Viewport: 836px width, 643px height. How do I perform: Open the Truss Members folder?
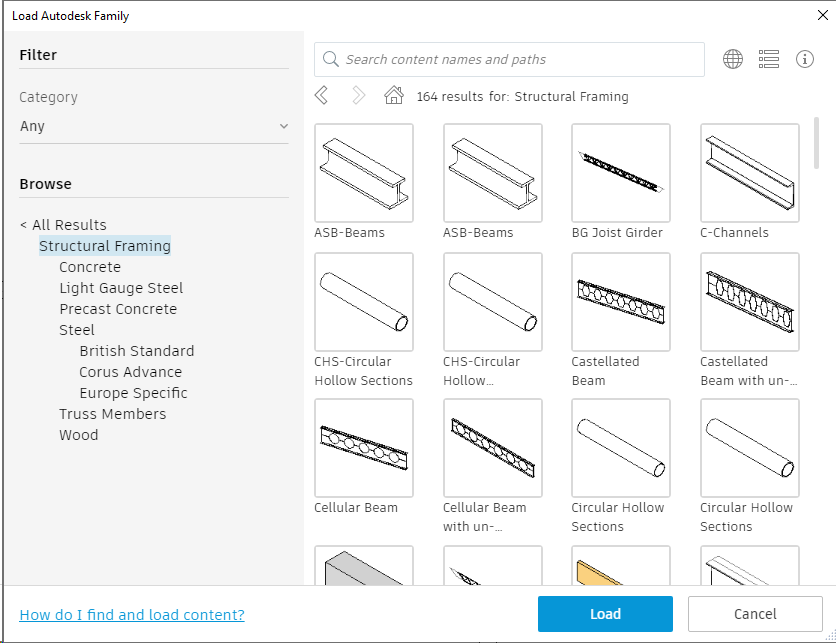[112, 414]
